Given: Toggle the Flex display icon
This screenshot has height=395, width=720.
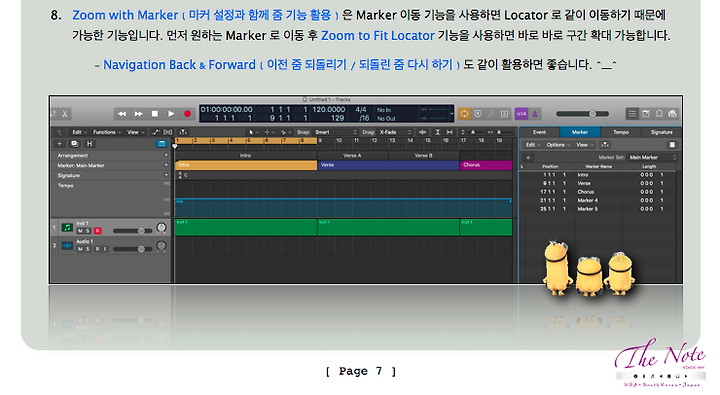Looking at the screenshot, I should (168, 132).
